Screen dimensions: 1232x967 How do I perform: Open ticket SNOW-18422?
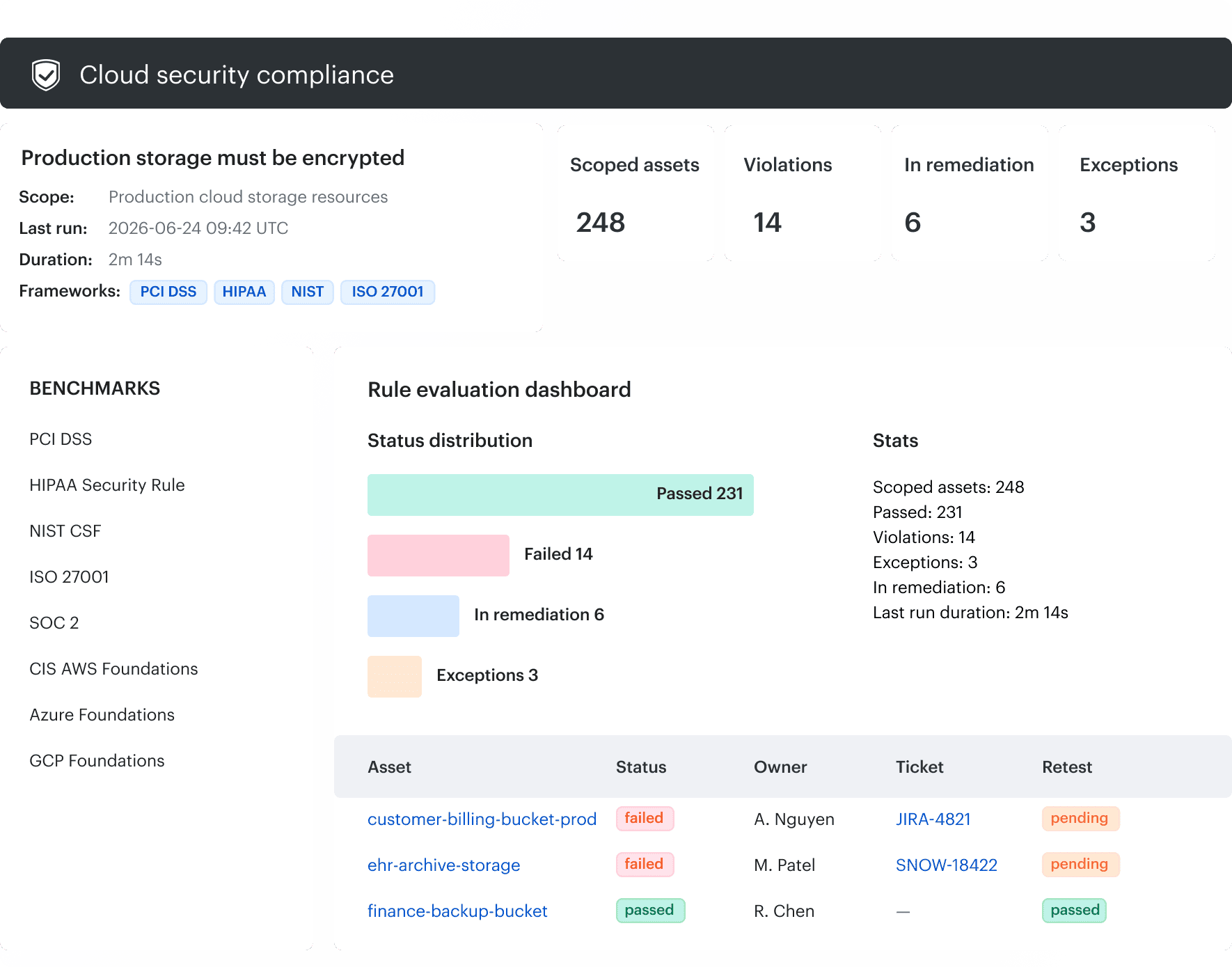[947, 865]
